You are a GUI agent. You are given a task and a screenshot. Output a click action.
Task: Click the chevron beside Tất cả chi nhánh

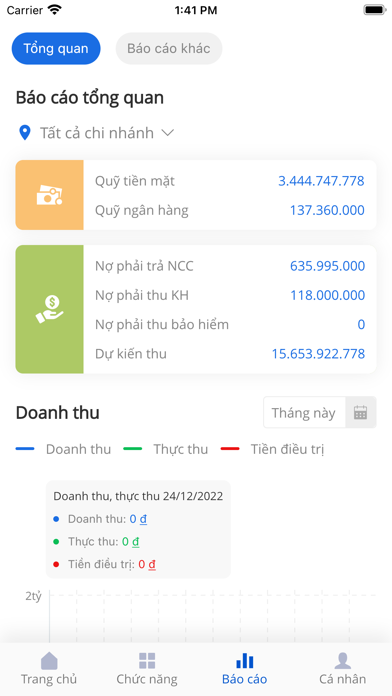[x=167, y=133]
